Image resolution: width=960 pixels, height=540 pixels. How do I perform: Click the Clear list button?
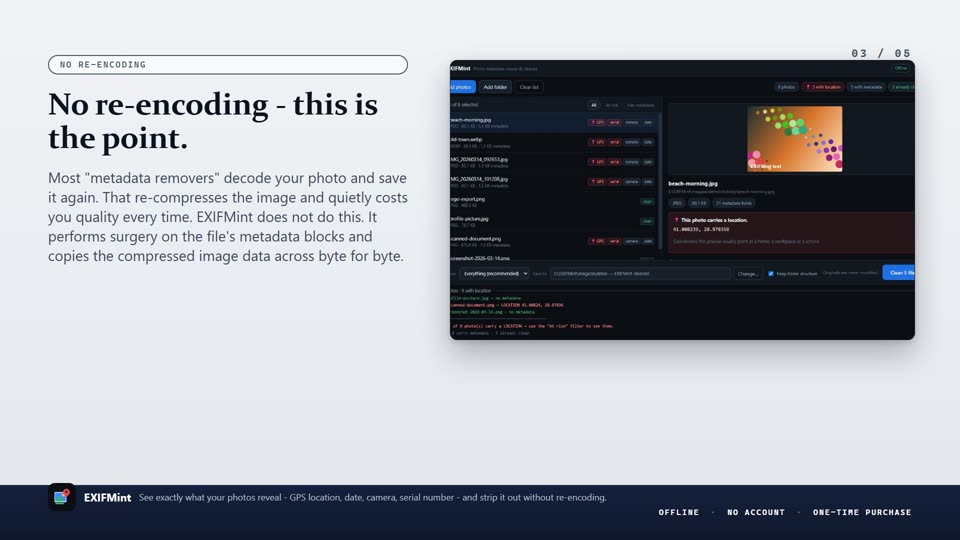point(529,87)
